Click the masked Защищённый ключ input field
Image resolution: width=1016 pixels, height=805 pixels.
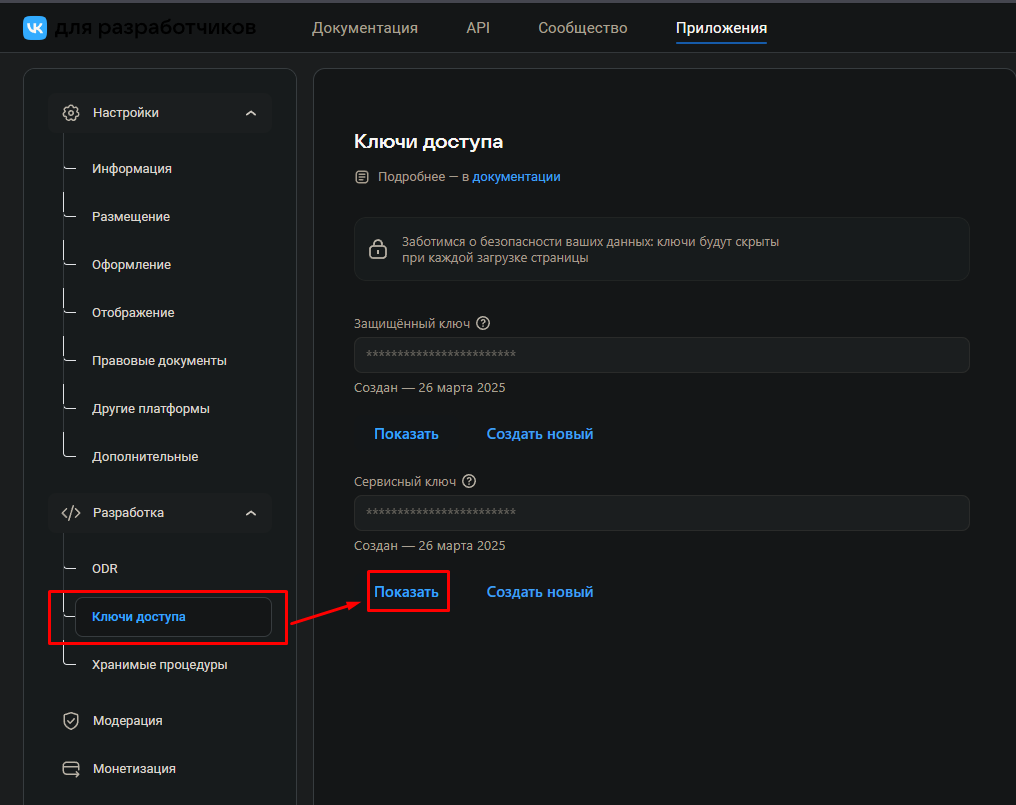[x=661, y=354]
